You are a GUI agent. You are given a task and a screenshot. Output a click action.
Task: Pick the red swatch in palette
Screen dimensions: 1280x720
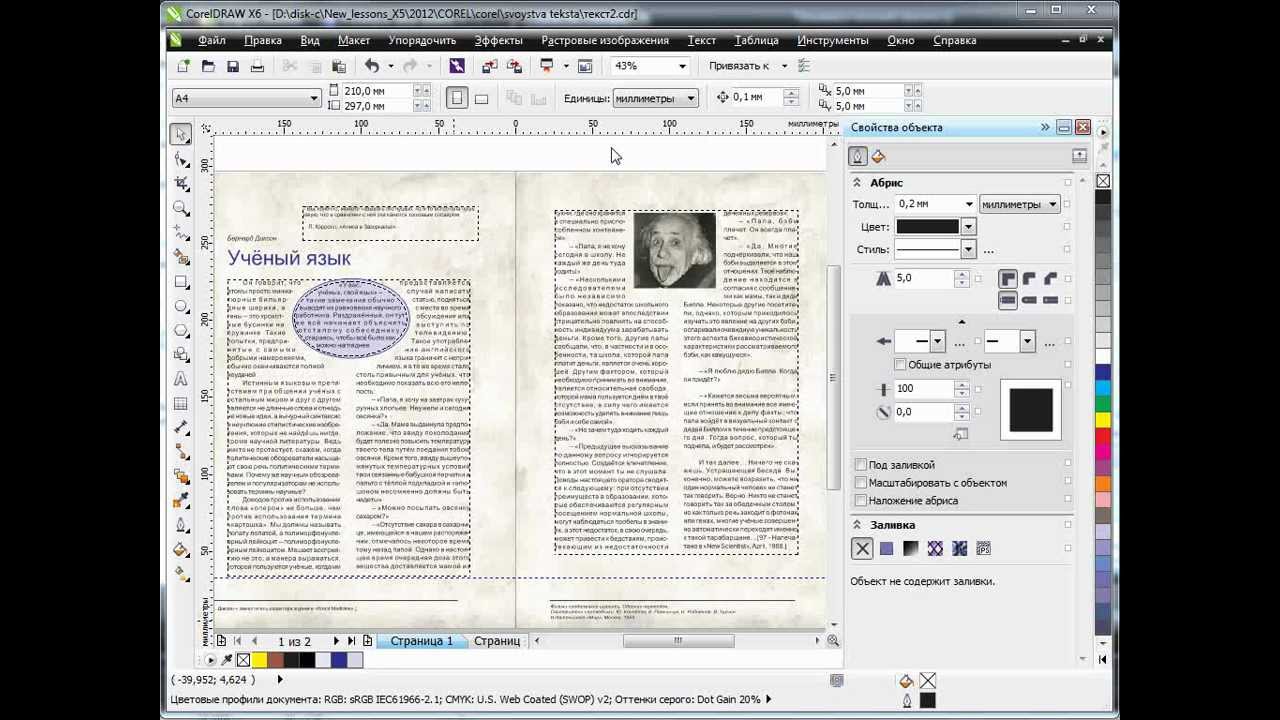1103,437
